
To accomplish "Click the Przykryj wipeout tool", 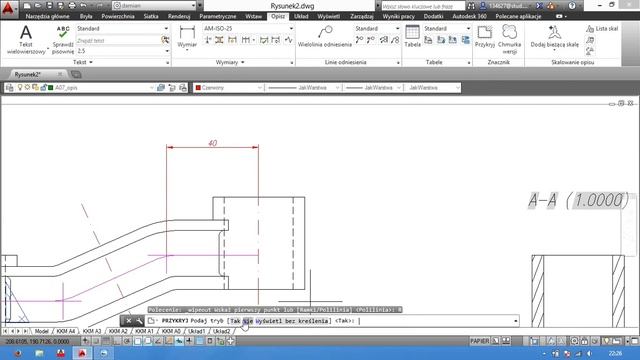I will click(485, 37).
